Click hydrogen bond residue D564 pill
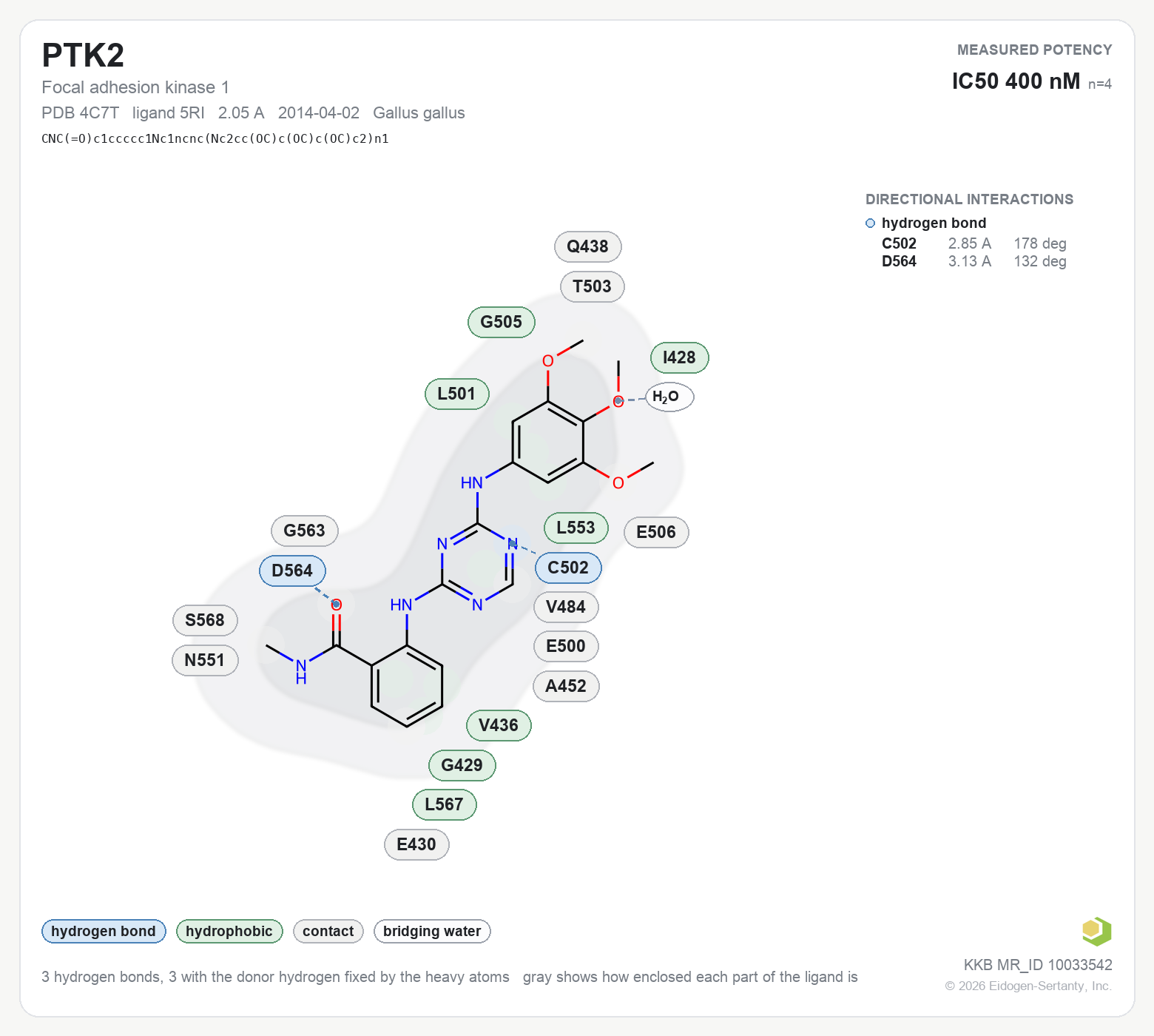 [x=292, y=571]
